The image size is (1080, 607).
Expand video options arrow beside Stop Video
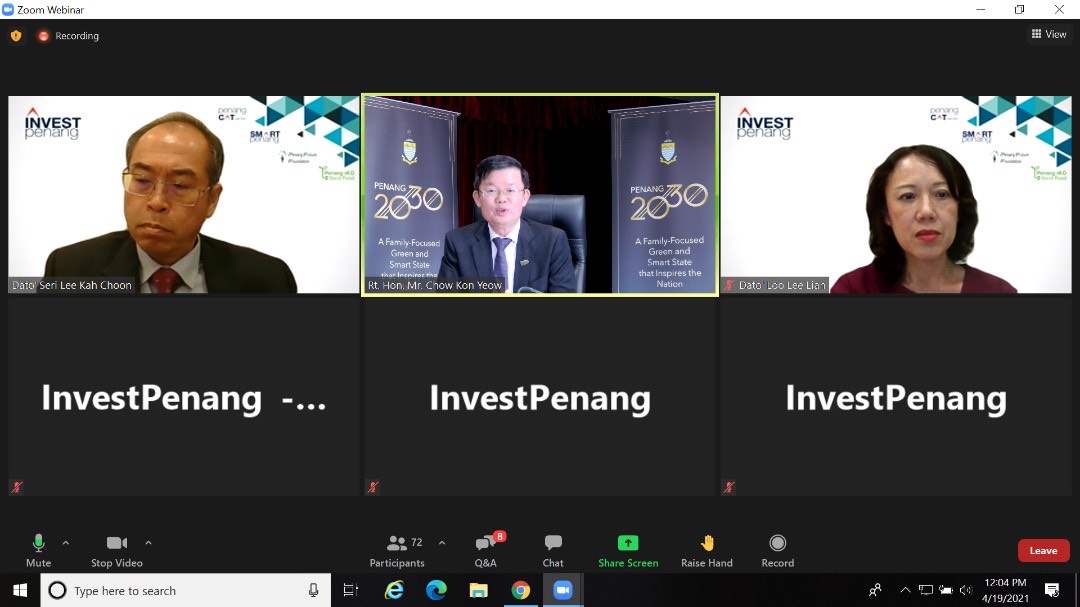[x=148, y=543]
